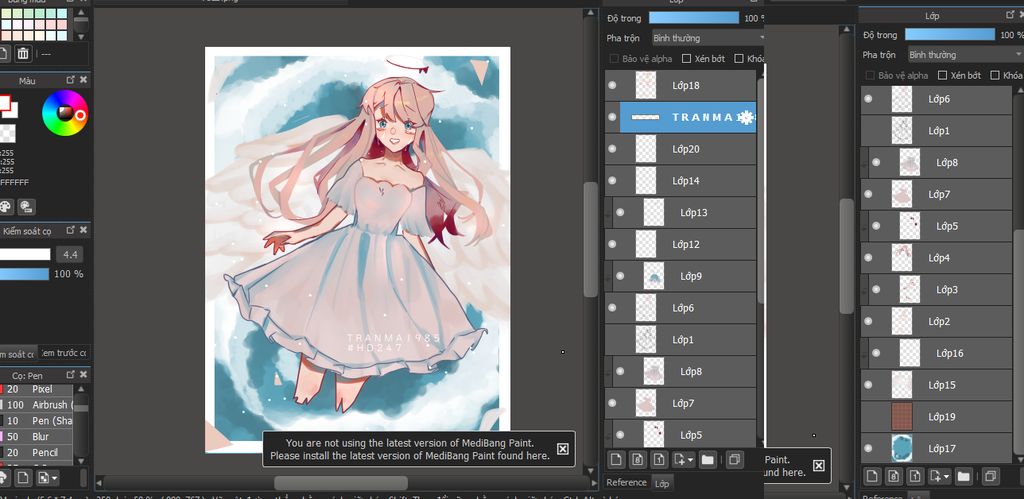The height and width of the screenshot is (499, 1024).
Task: Close the Cọ: Pen brush panel
Action: click(84, 375)
